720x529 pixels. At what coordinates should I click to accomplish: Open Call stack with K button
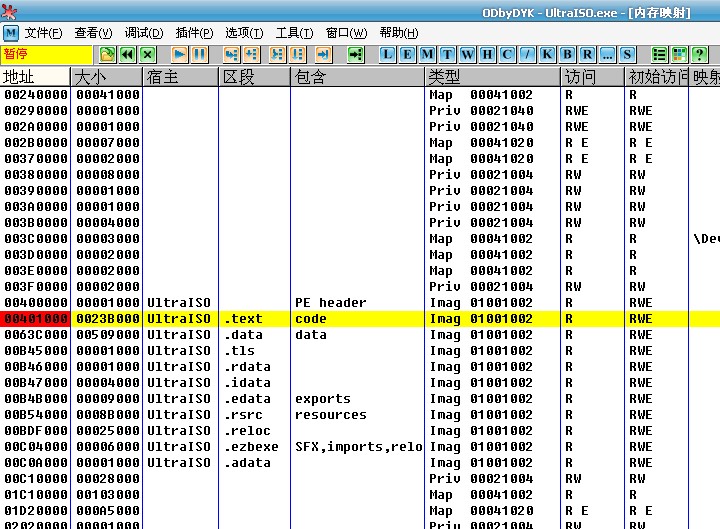pyautogui.click(x=547, y=55)
